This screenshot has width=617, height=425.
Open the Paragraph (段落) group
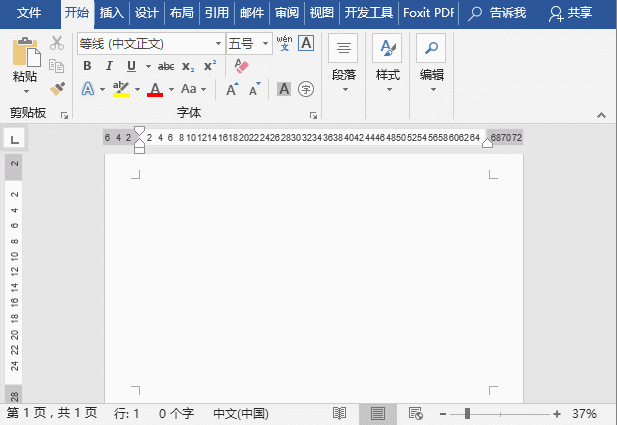(x=344, y=64)
